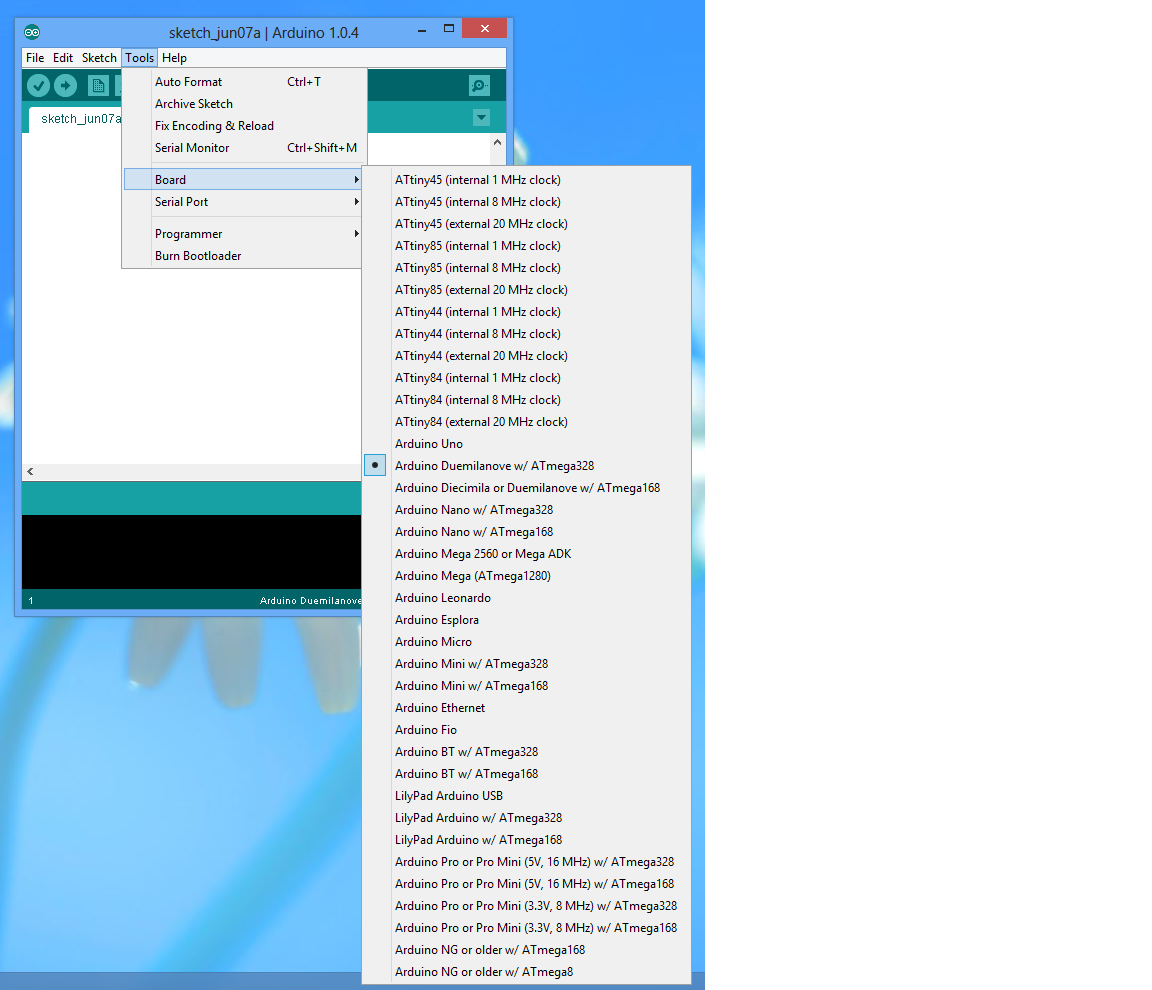Viewport: 1152px width, 990px height.
Task: Pick ATtiny84 (external 20 MHz clock)
Action: pyautogui.click(x=526, y=422)
